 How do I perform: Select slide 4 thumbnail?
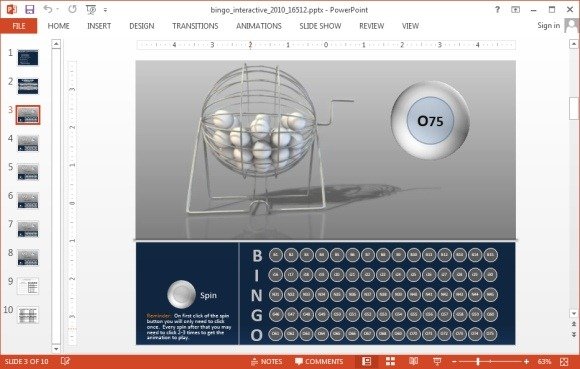pyautogui.click(x=28, y=143)
